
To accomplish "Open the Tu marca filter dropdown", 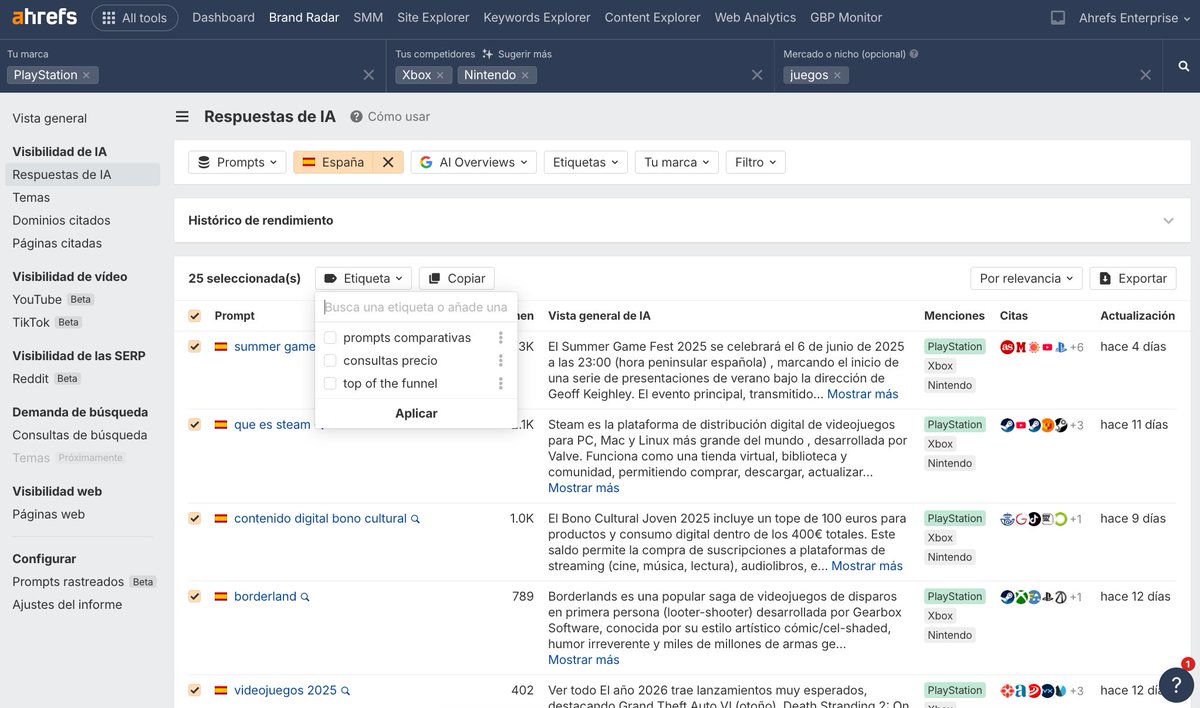I will [x=677, y=162].
